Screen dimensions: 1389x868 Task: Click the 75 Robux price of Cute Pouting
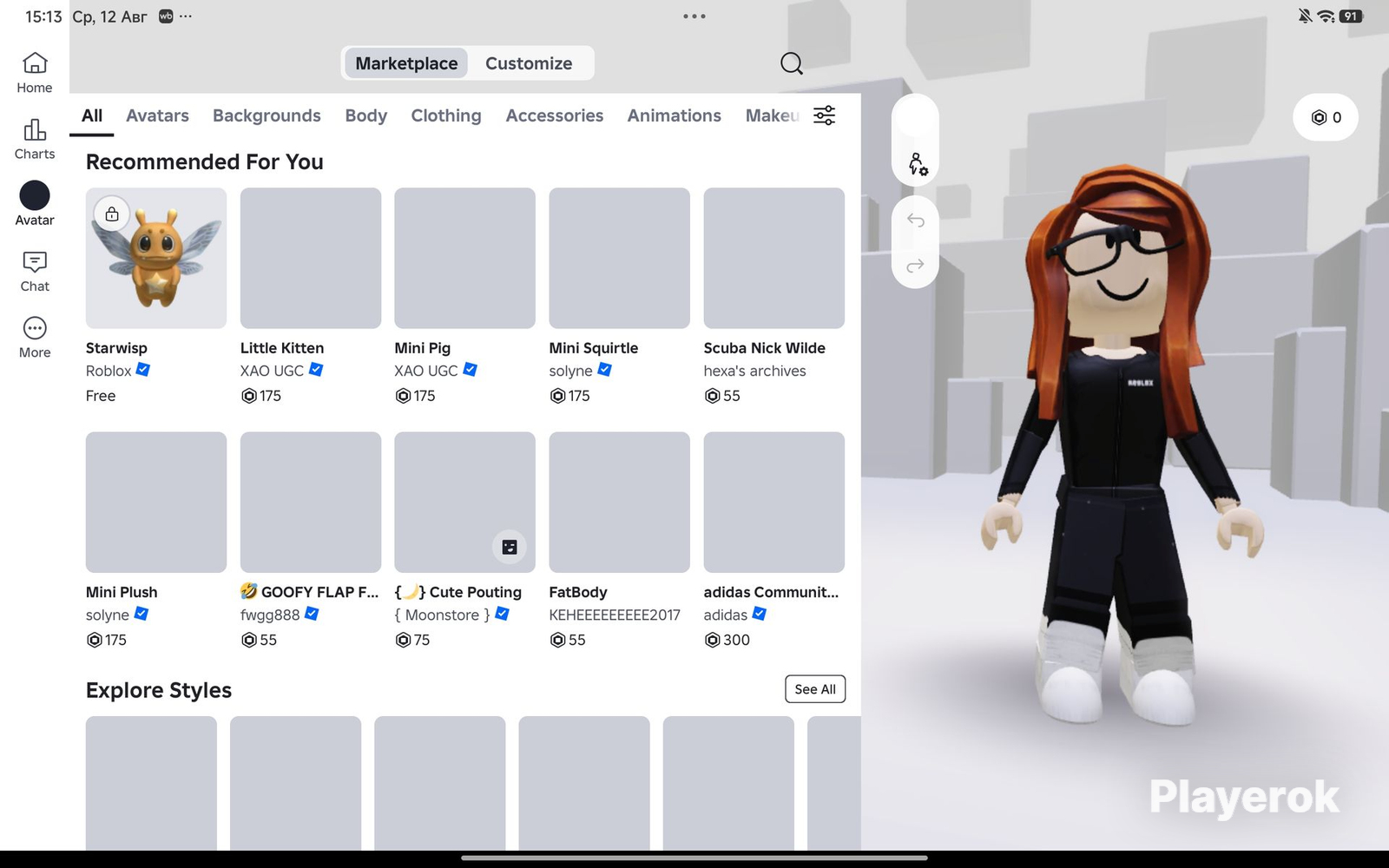(412, 640)
